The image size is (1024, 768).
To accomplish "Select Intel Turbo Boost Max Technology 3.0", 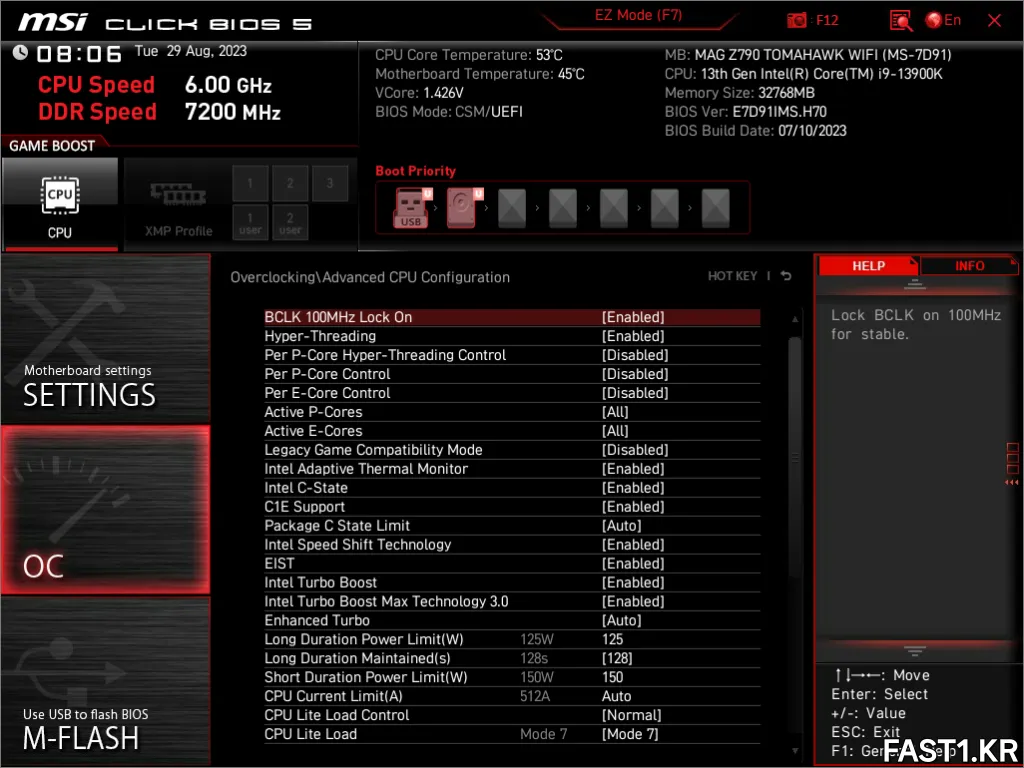I will pyautogui.click(x=512, y=601).
